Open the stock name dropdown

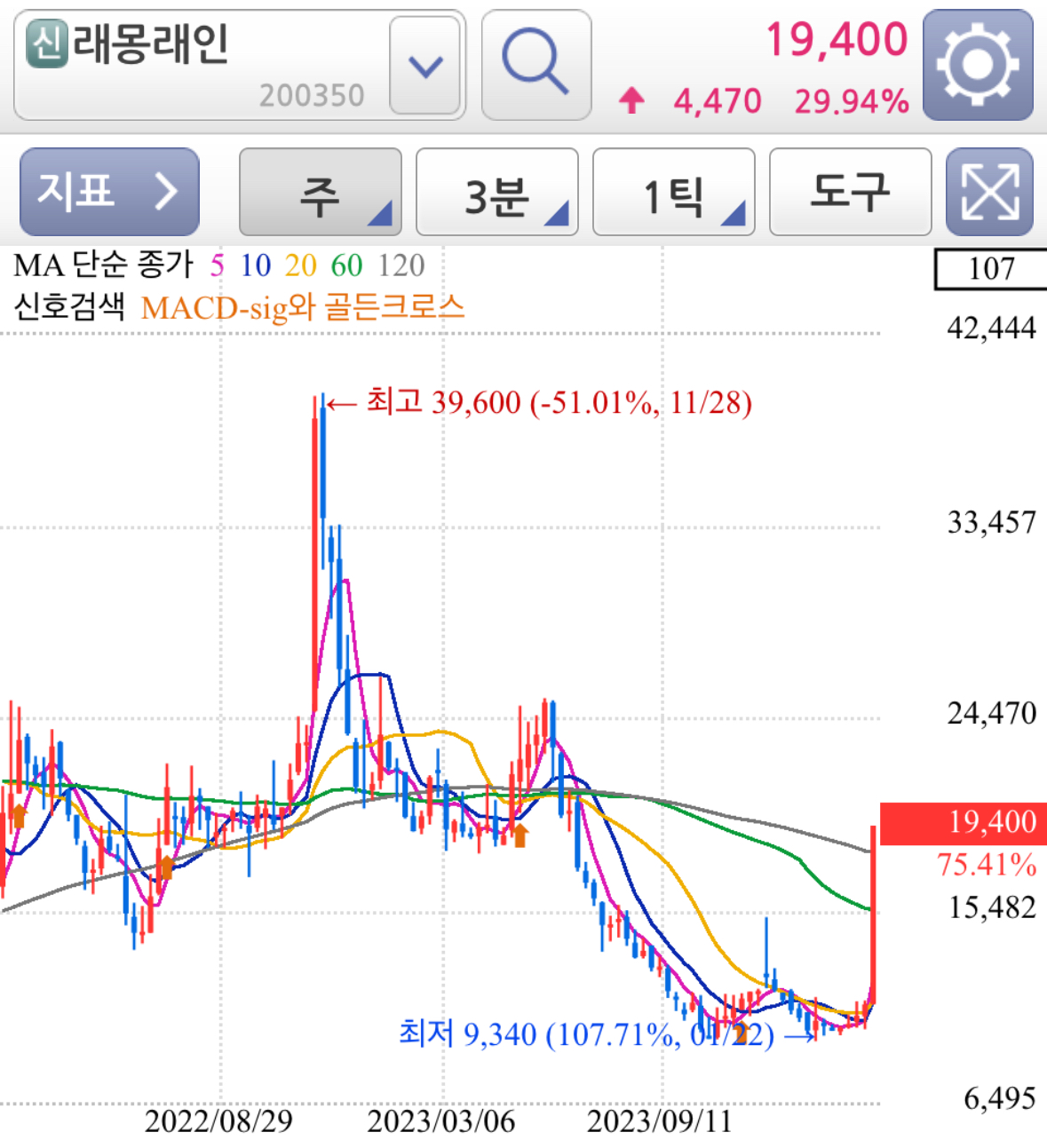[x=424, y=65]
